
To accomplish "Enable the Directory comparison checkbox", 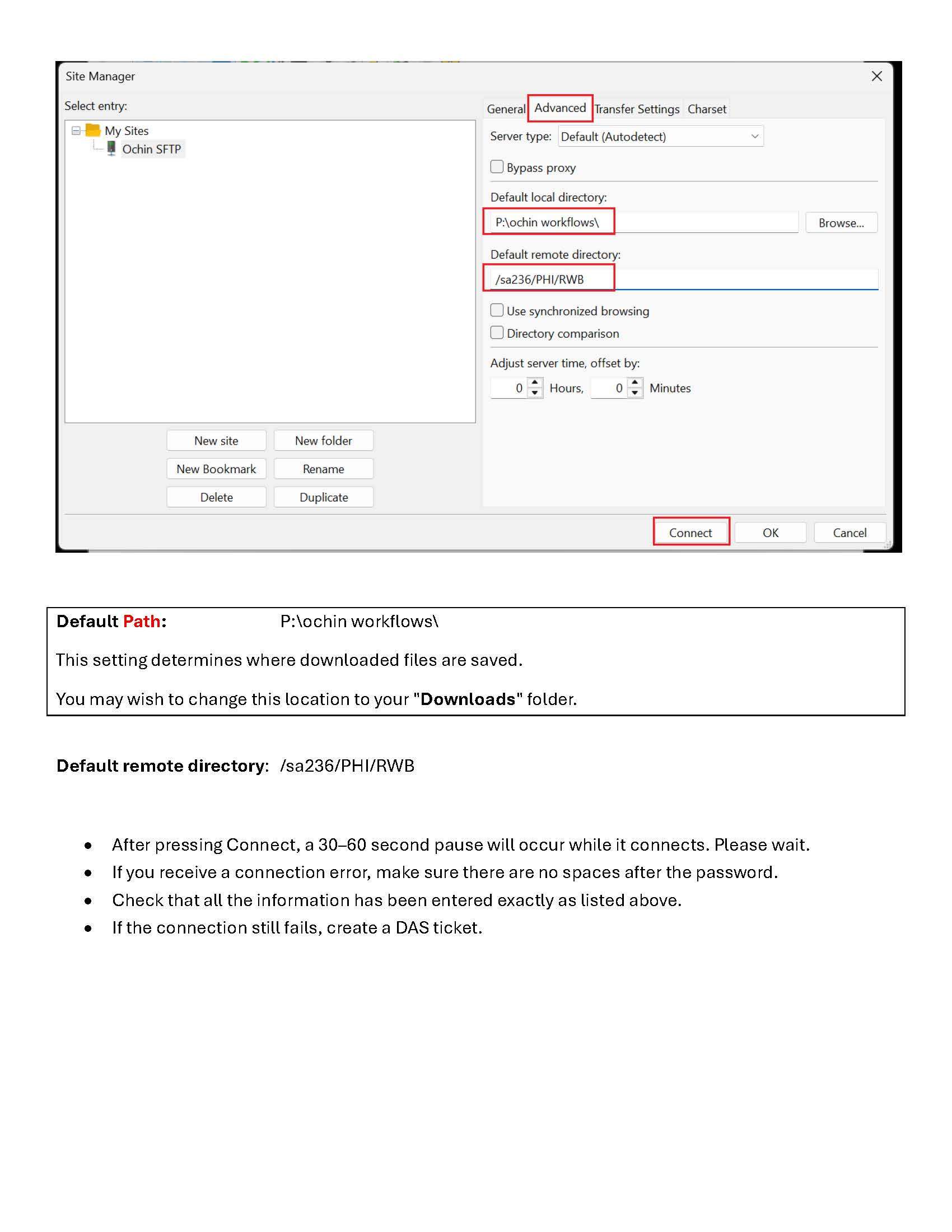I will click(497, 333).
